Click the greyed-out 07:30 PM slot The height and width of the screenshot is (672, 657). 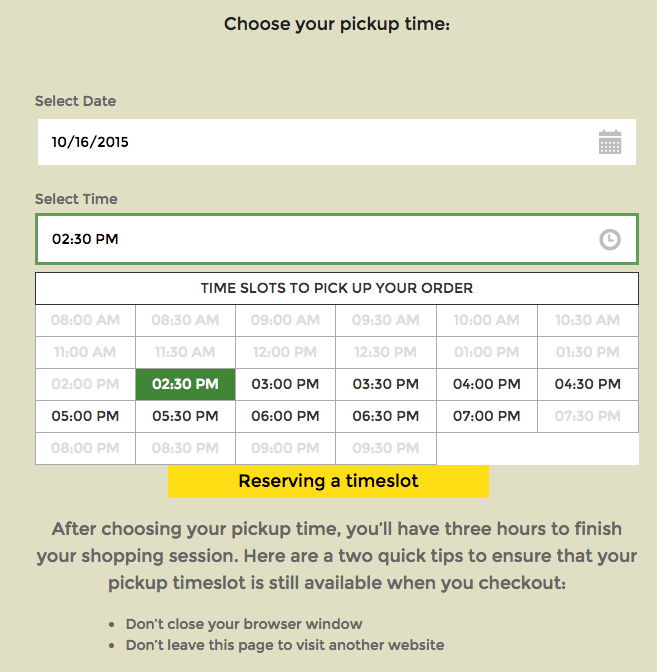point(588,416)
